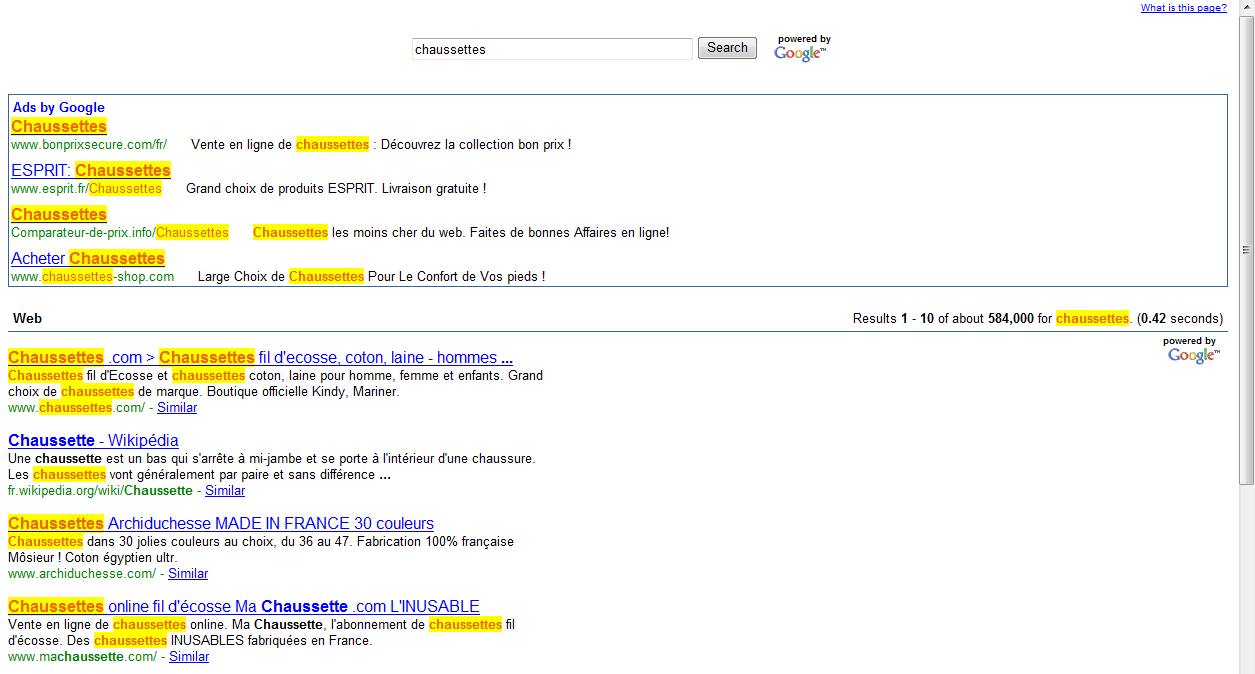
Task: Click the search input containing chaussettes
Action: click(x=552, y=49)
